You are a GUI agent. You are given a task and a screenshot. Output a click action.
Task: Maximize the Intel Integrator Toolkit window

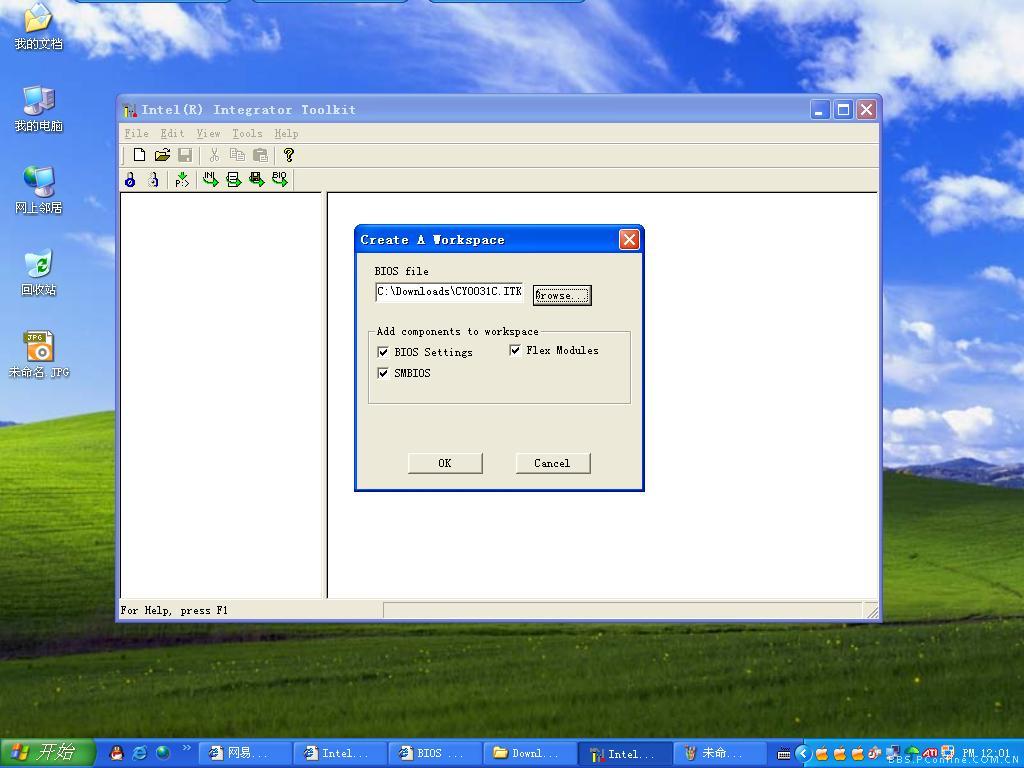click(843, 110)
